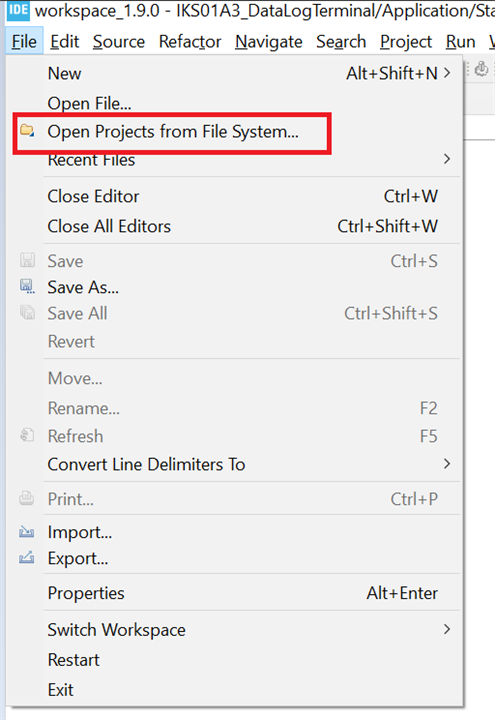Click the IDE application logo icon
This screenshot has height=720, width=495.
tap(18, 10)
